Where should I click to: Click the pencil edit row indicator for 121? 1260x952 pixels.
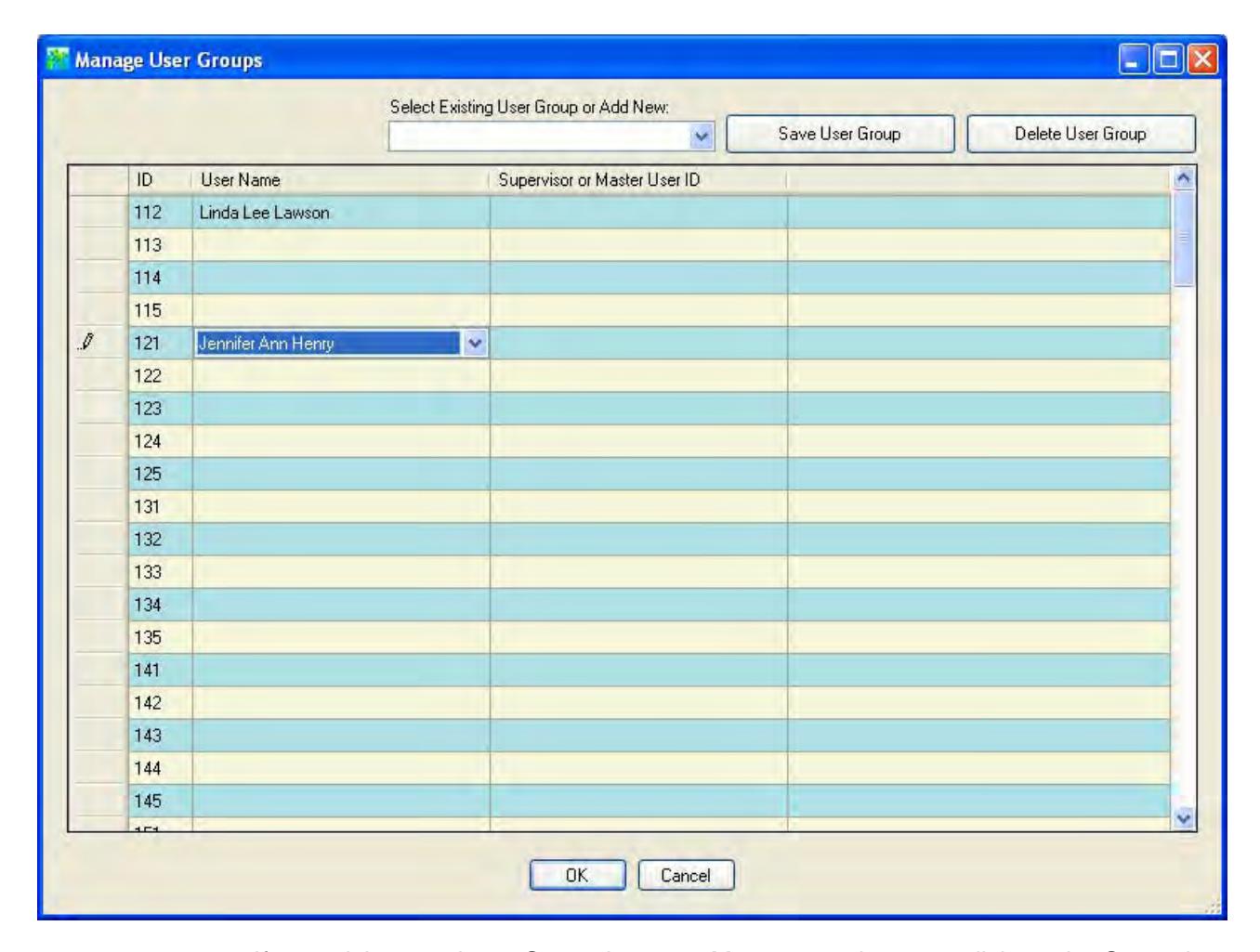86,343
